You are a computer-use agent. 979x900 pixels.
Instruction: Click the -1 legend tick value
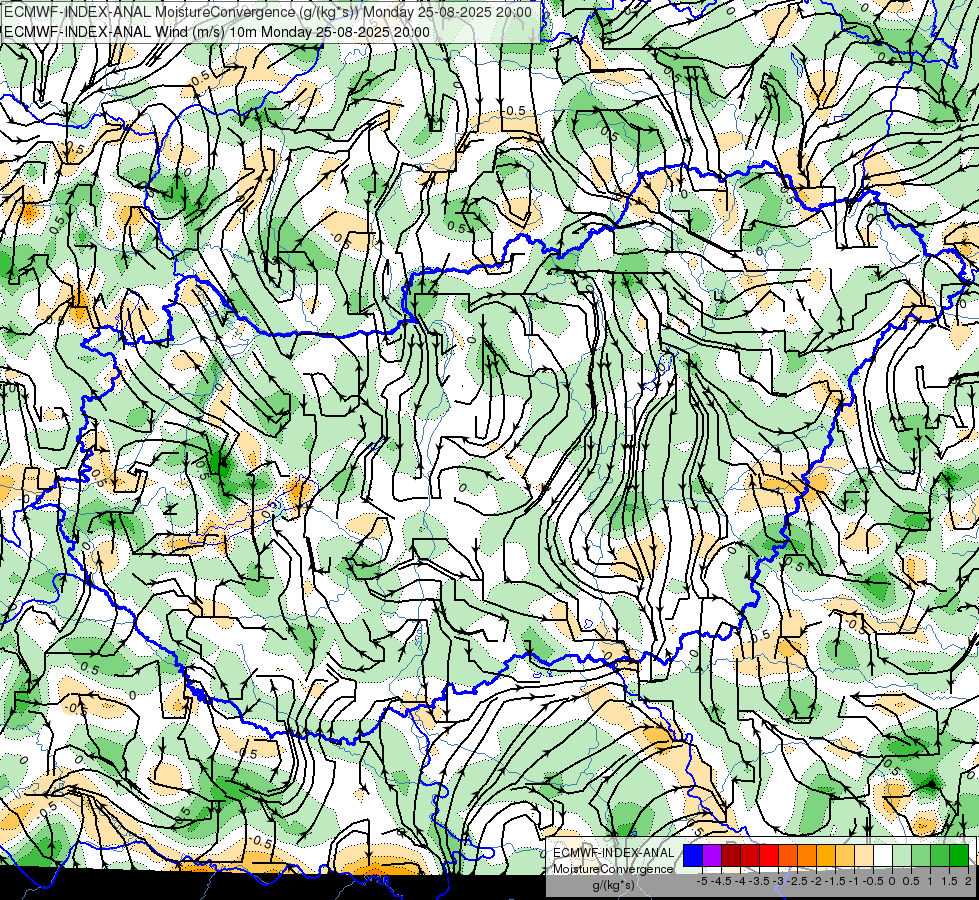pos(854,881)
